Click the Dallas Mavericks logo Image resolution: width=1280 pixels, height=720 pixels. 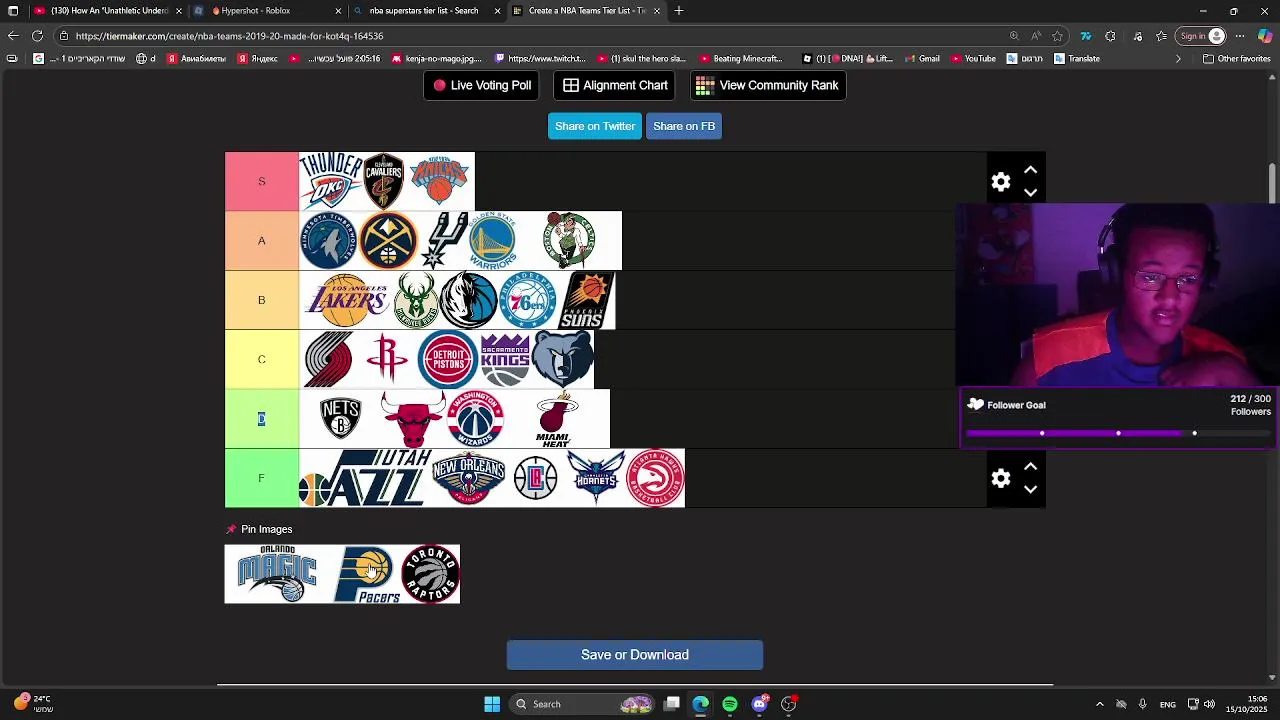(x=468, y=300)
